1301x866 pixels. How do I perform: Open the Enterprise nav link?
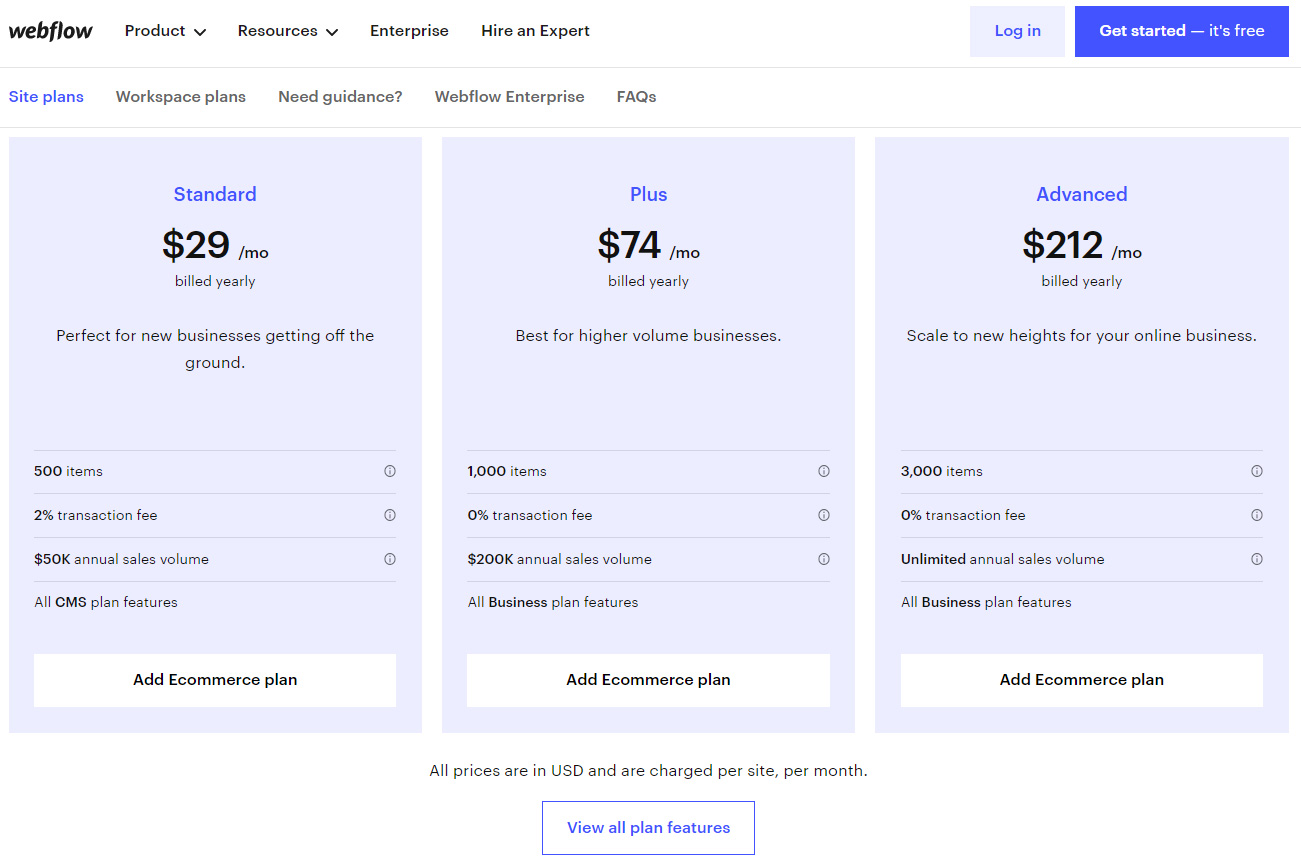coord(409,31)
